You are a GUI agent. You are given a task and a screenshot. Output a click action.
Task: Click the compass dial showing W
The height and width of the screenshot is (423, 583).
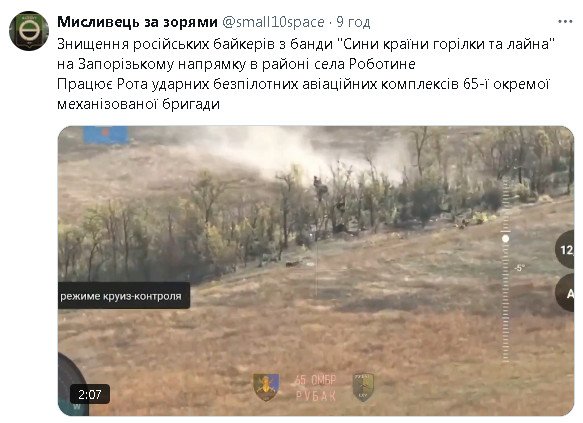[x=73, y=384]
